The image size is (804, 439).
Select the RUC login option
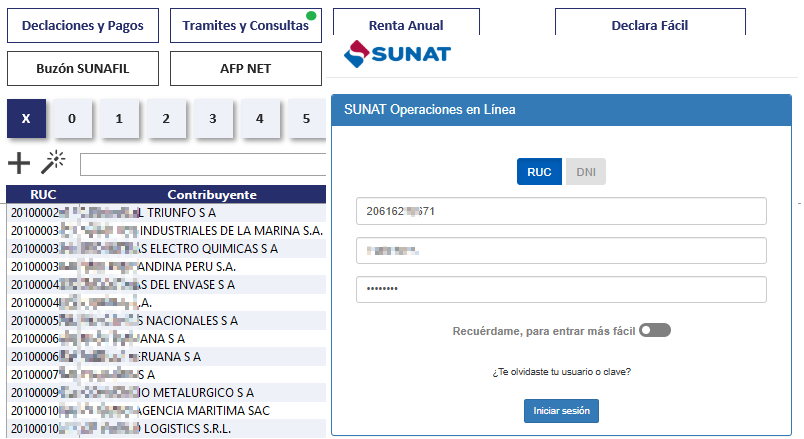tap(539, 172)
